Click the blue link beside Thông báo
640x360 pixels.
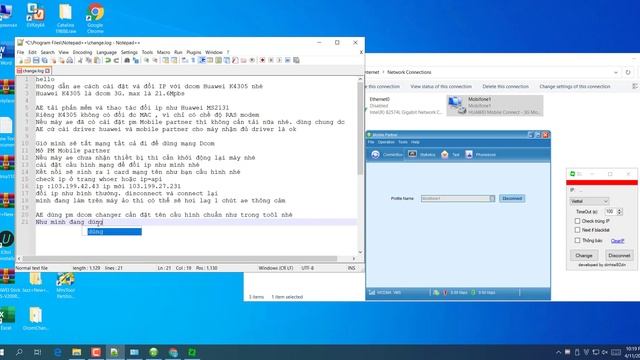[617, 241]
